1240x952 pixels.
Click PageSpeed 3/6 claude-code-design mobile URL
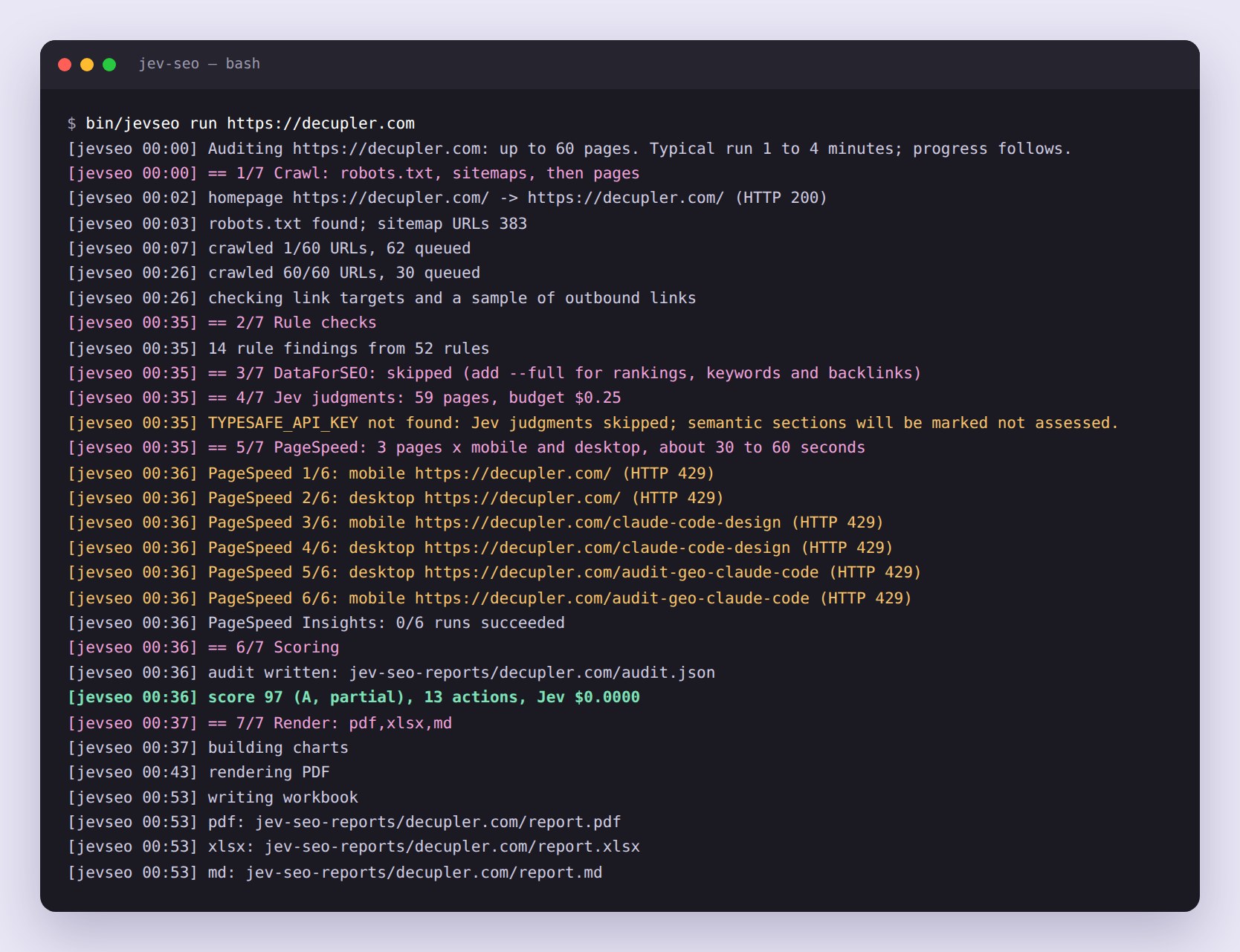[x=598, y=522]
